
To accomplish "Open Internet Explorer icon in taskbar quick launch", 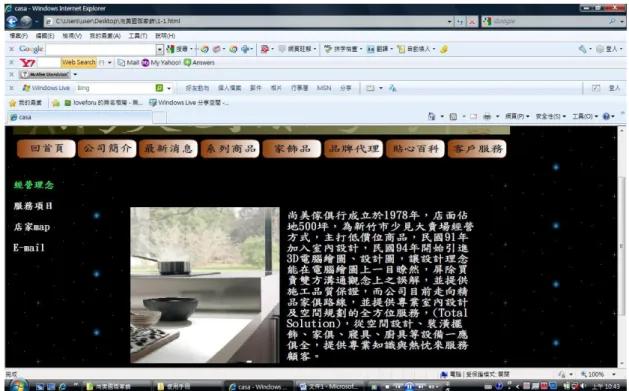I will coord(63,387).
